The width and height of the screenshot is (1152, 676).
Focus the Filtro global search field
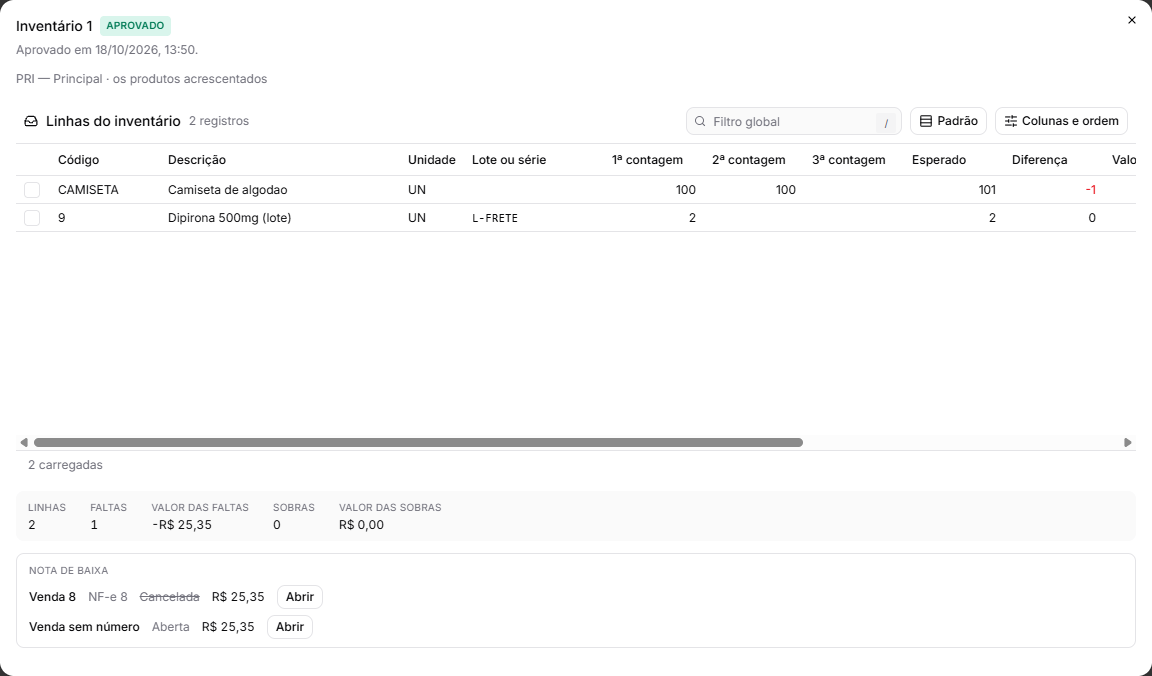coord(793,121)
